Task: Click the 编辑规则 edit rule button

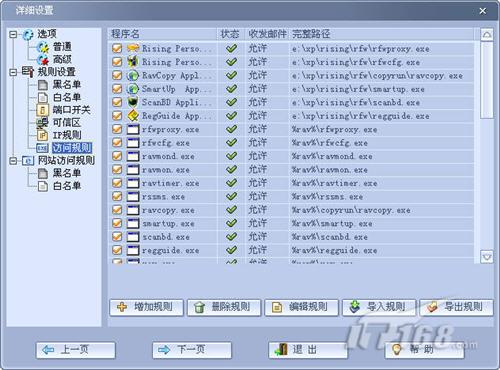Action: click(x=301, y=307)
